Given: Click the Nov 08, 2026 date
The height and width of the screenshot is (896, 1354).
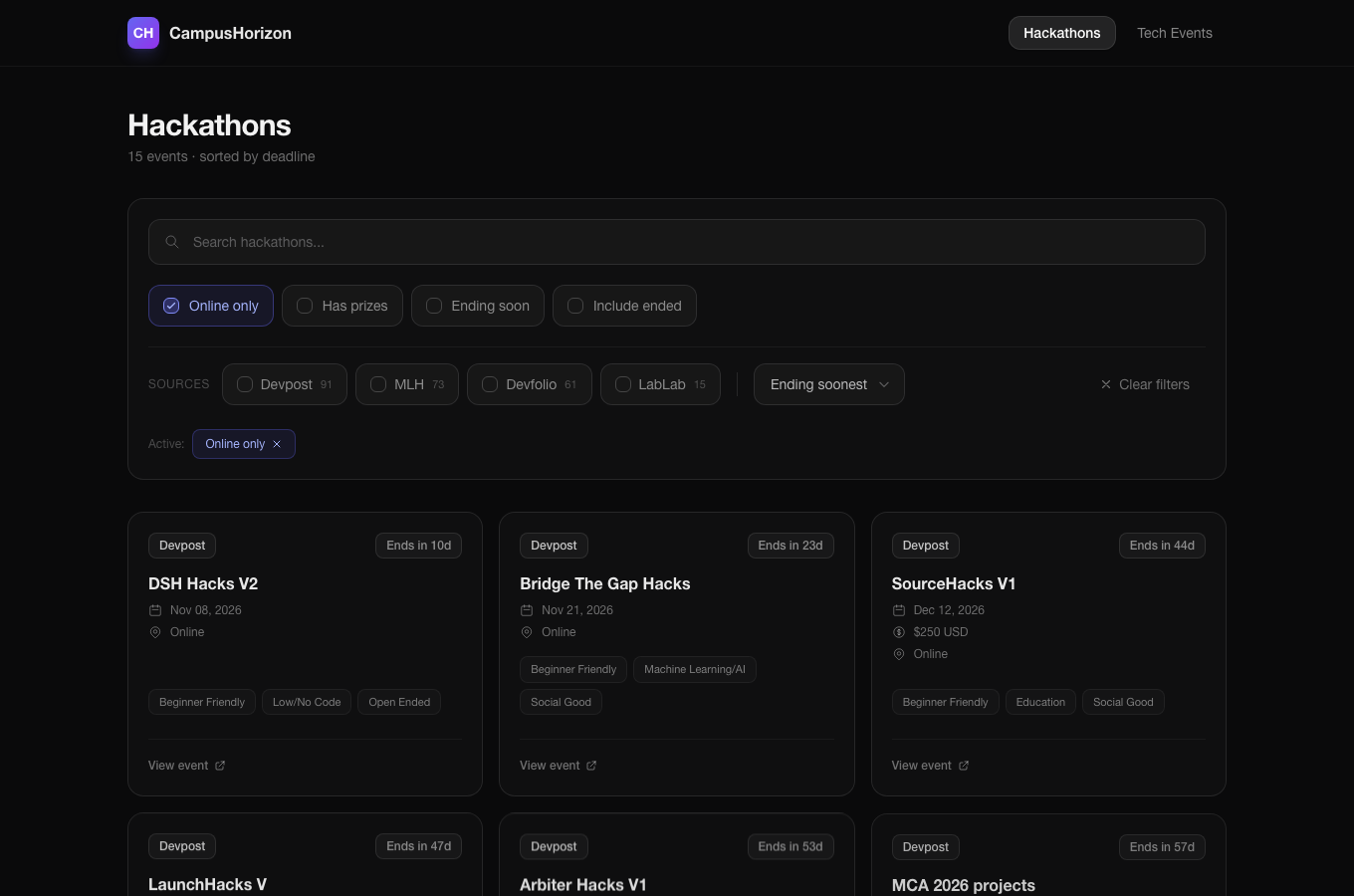Looking at the screenshot, I should coord(206,610).
